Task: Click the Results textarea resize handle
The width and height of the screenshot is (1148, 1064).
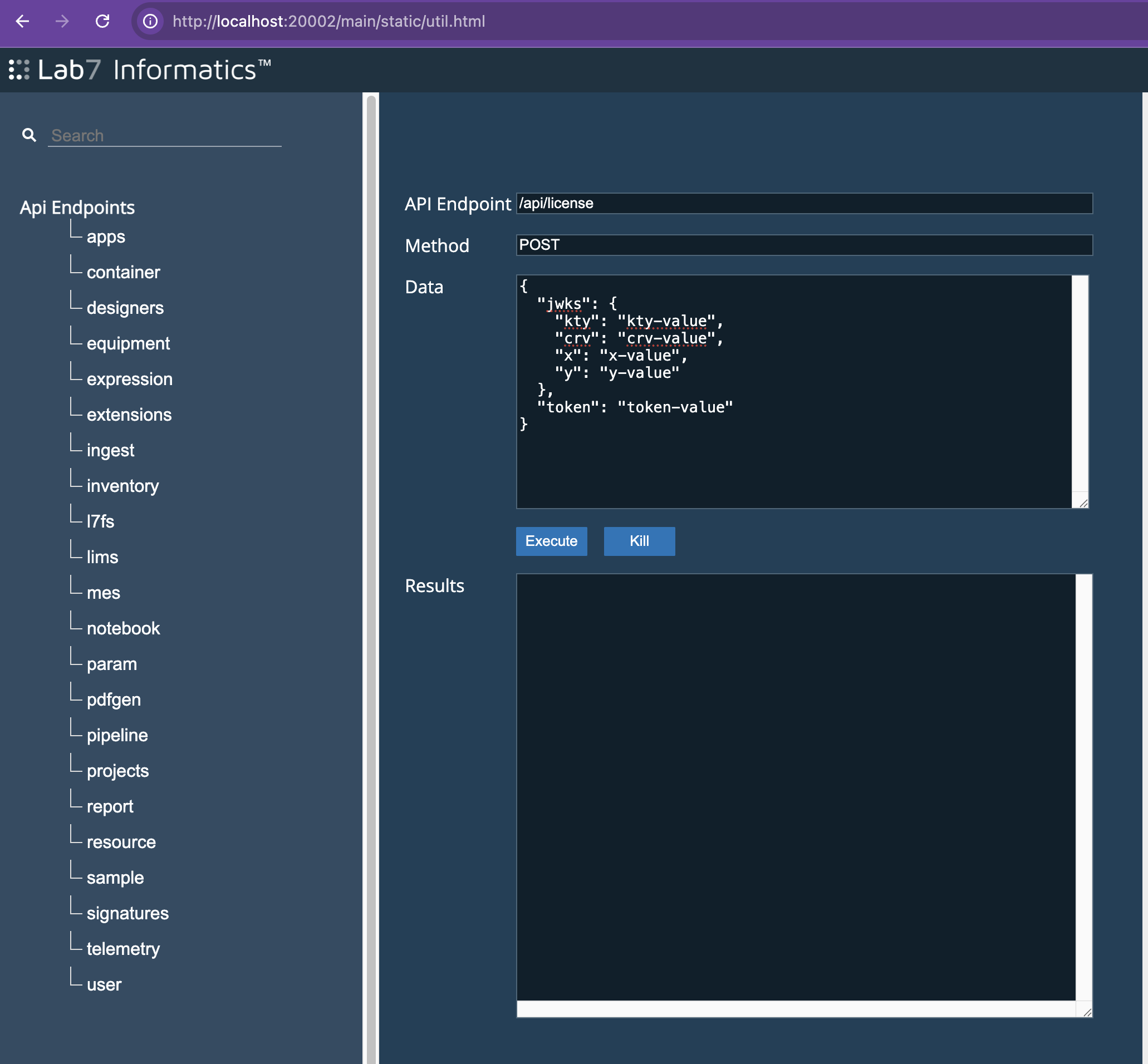Action: (1086, 1012)
